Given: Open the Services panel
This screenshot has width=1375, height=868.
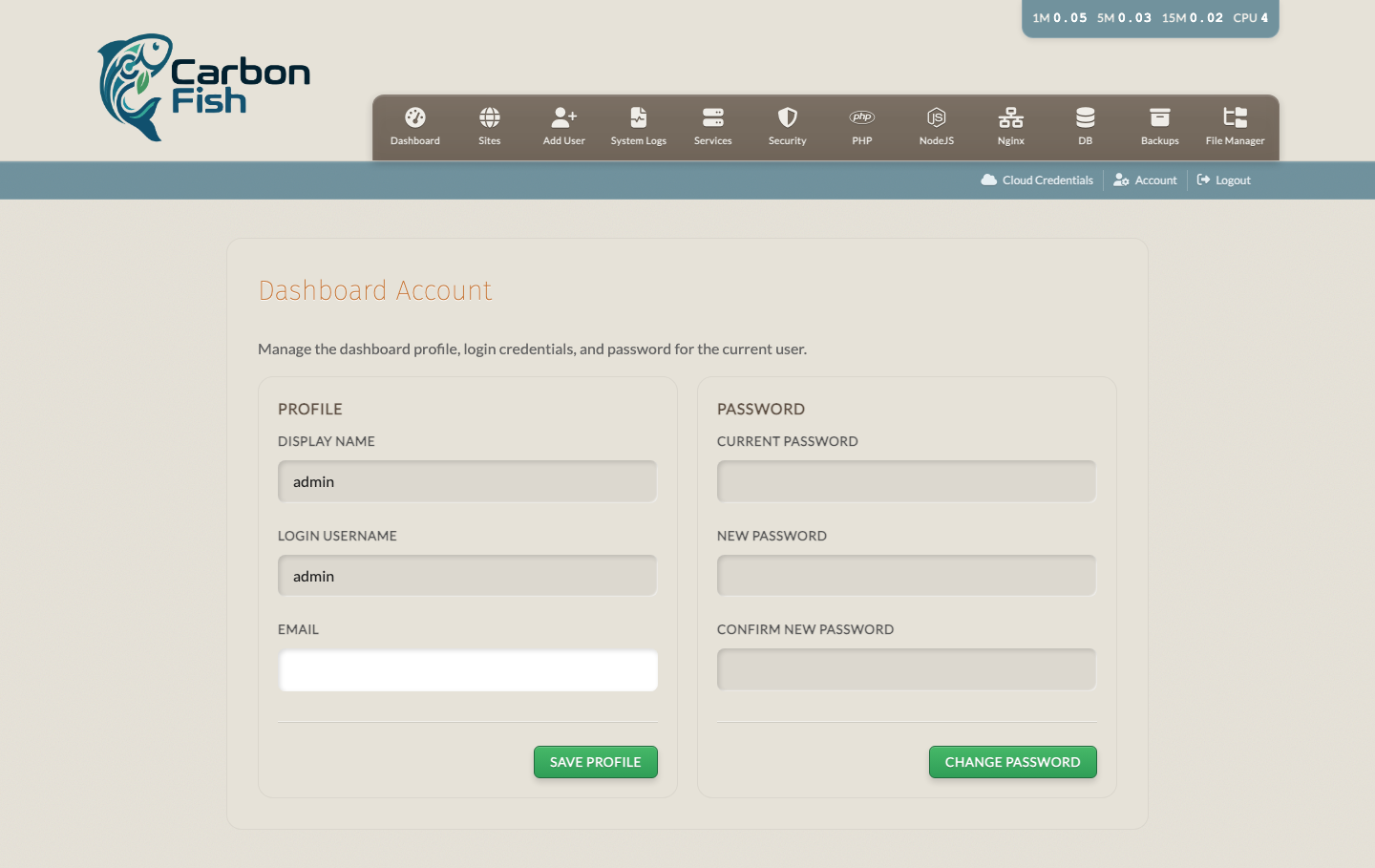Looking at the screenshot, I should (712, 125).
